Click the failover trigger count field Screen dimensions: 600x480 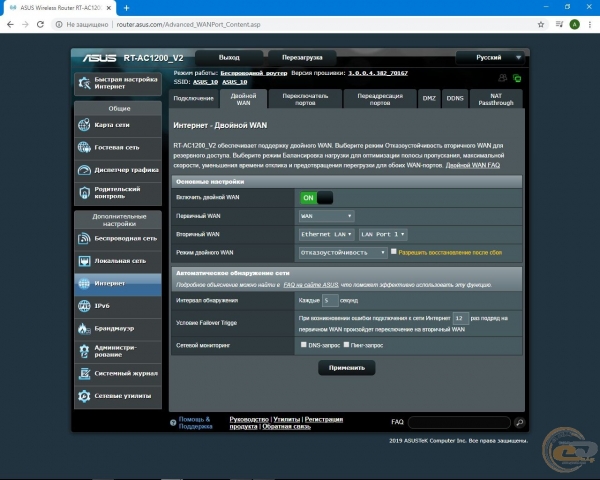tap(461, 318)
